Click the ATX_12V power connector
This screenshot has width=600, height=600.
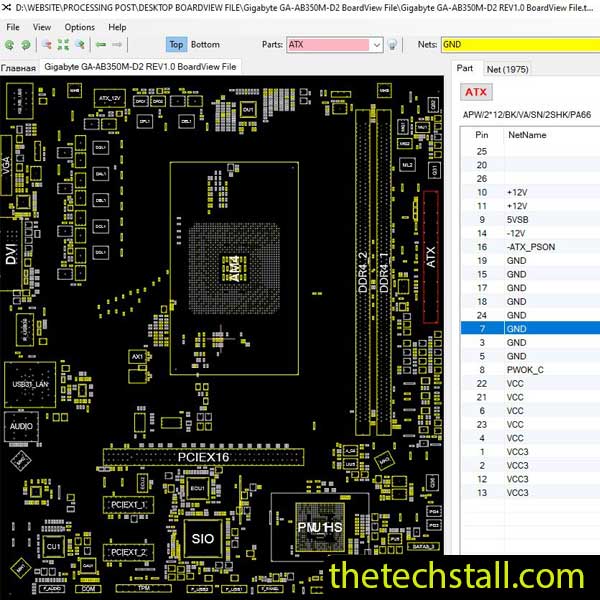(110, 98)
